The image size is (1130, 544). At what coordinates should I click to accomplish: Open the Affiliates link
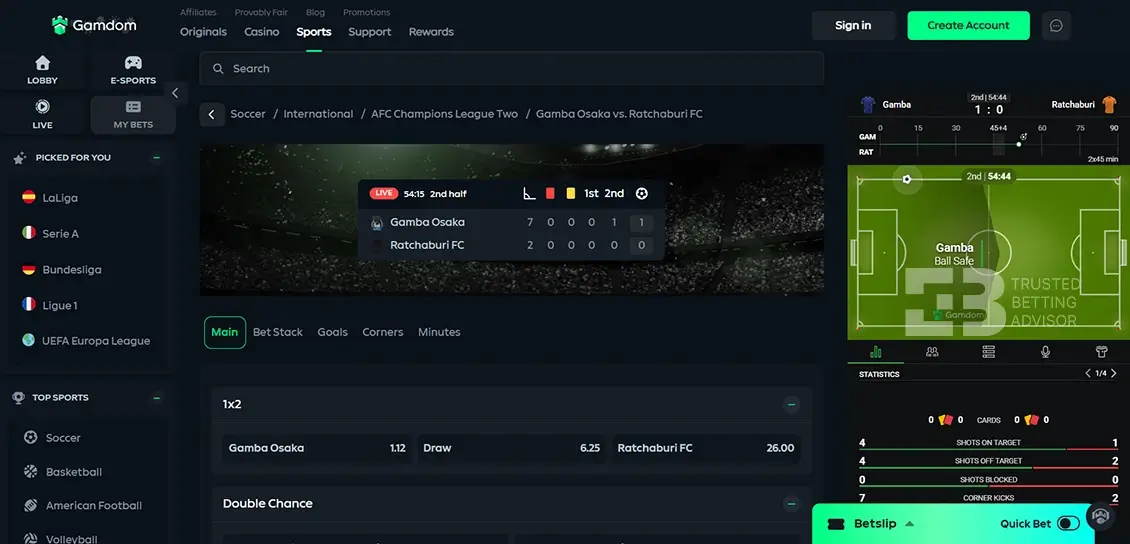coord(198,12)
